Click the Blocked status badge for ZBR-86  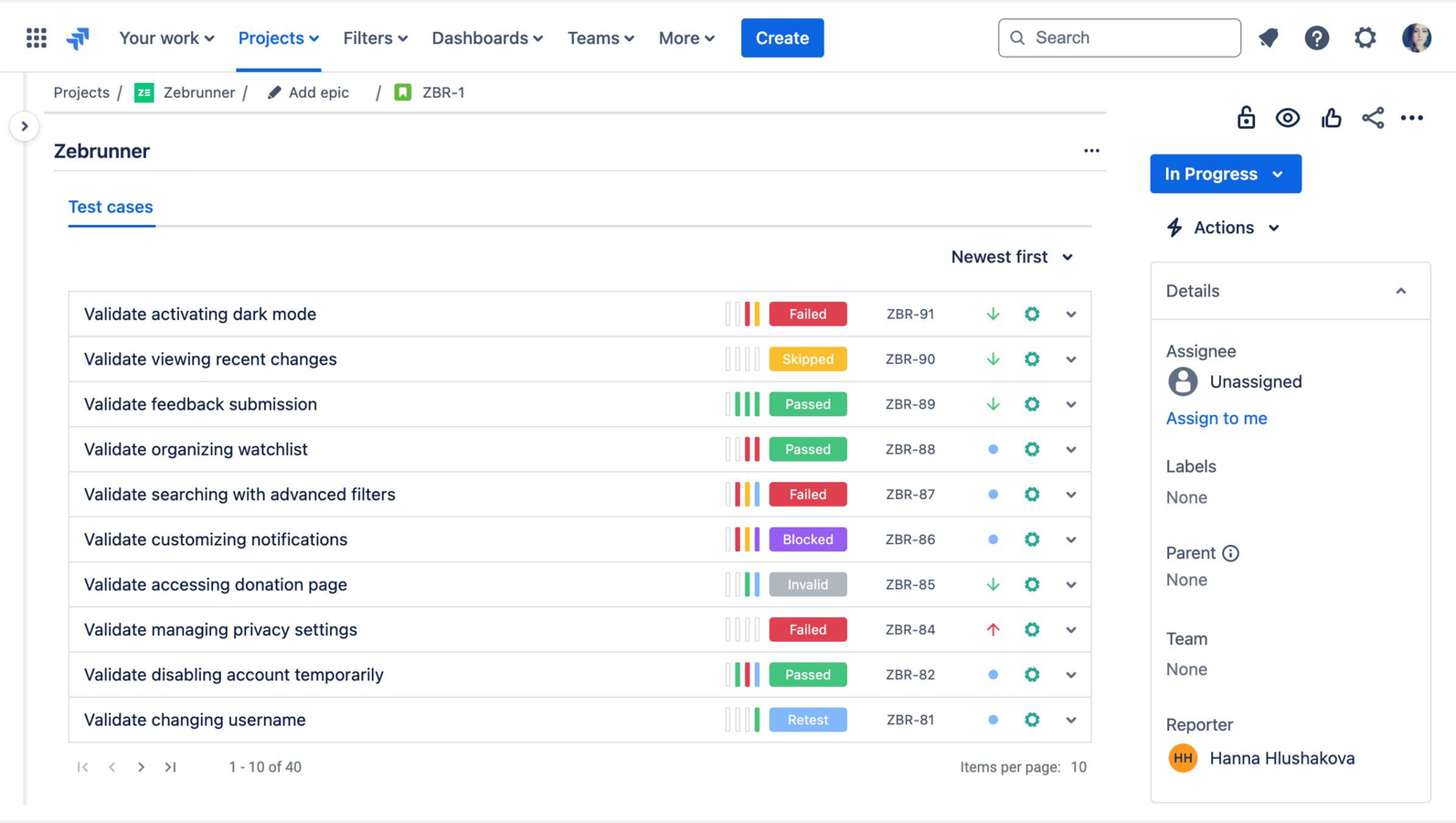point(808,540)
